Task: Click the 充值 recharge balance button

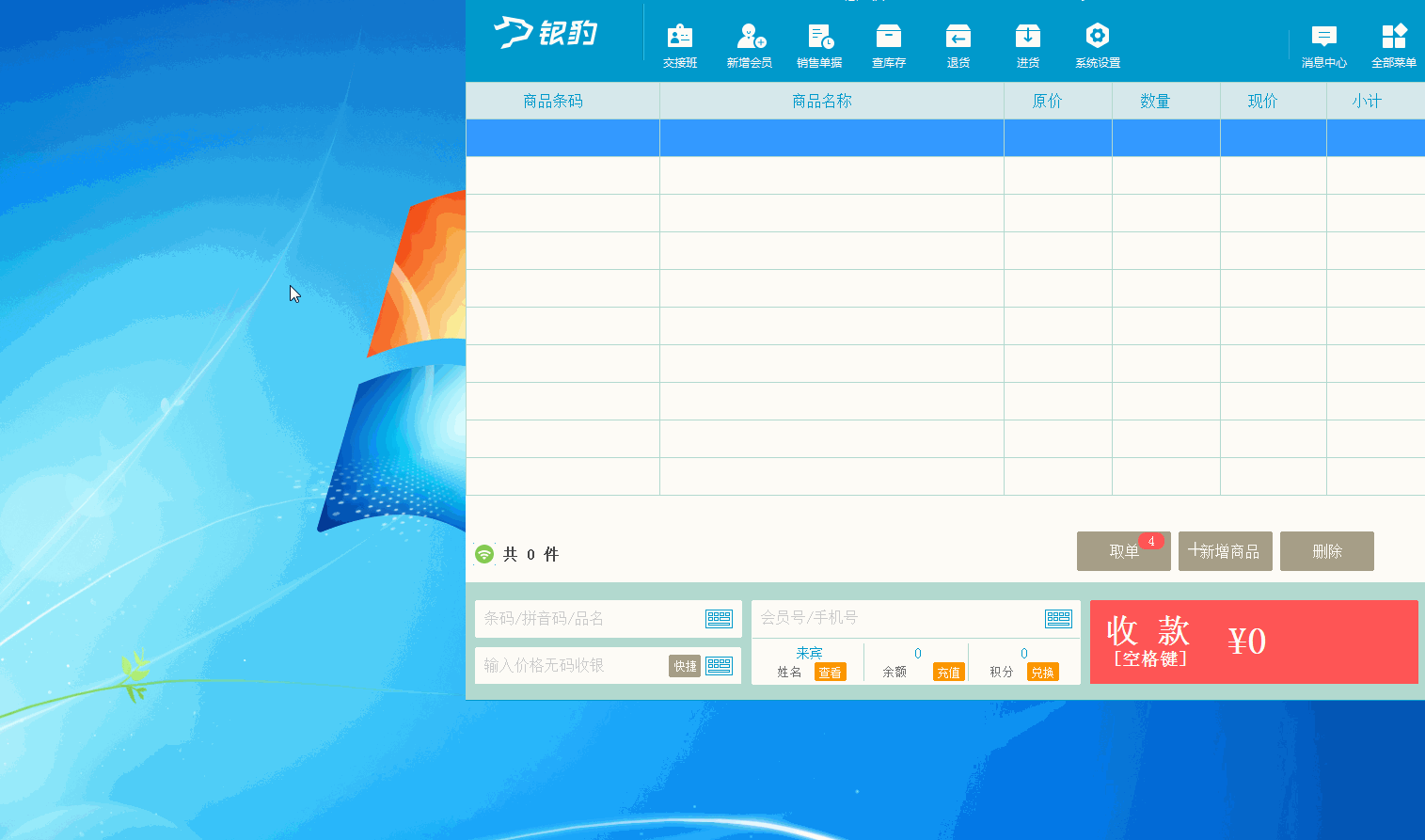Action: (948, 673)
